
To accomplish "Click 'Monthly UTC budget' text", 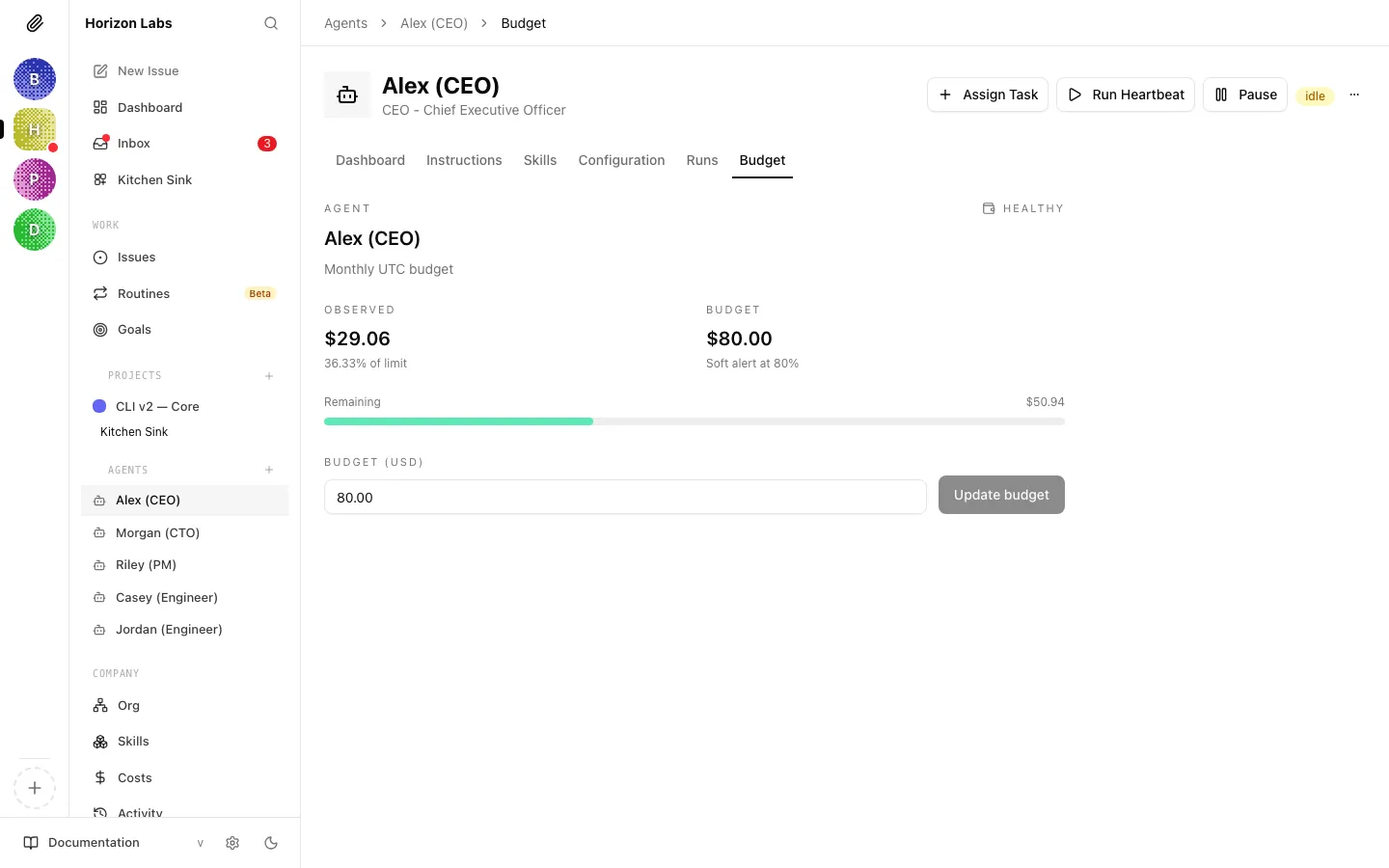I will [x=389, y=269].
